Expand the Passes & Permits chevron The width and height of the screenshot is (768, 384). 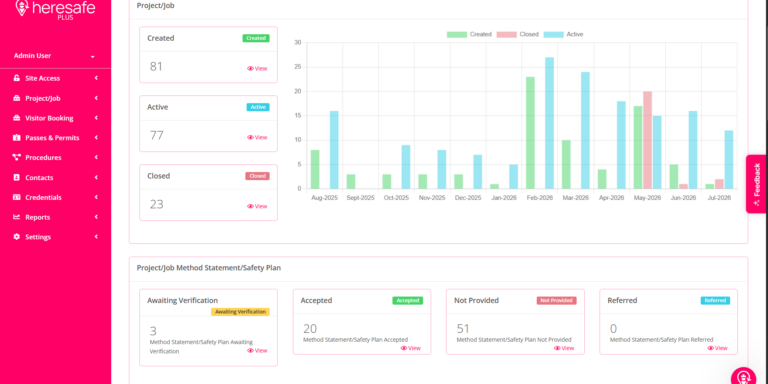(96, 138)
